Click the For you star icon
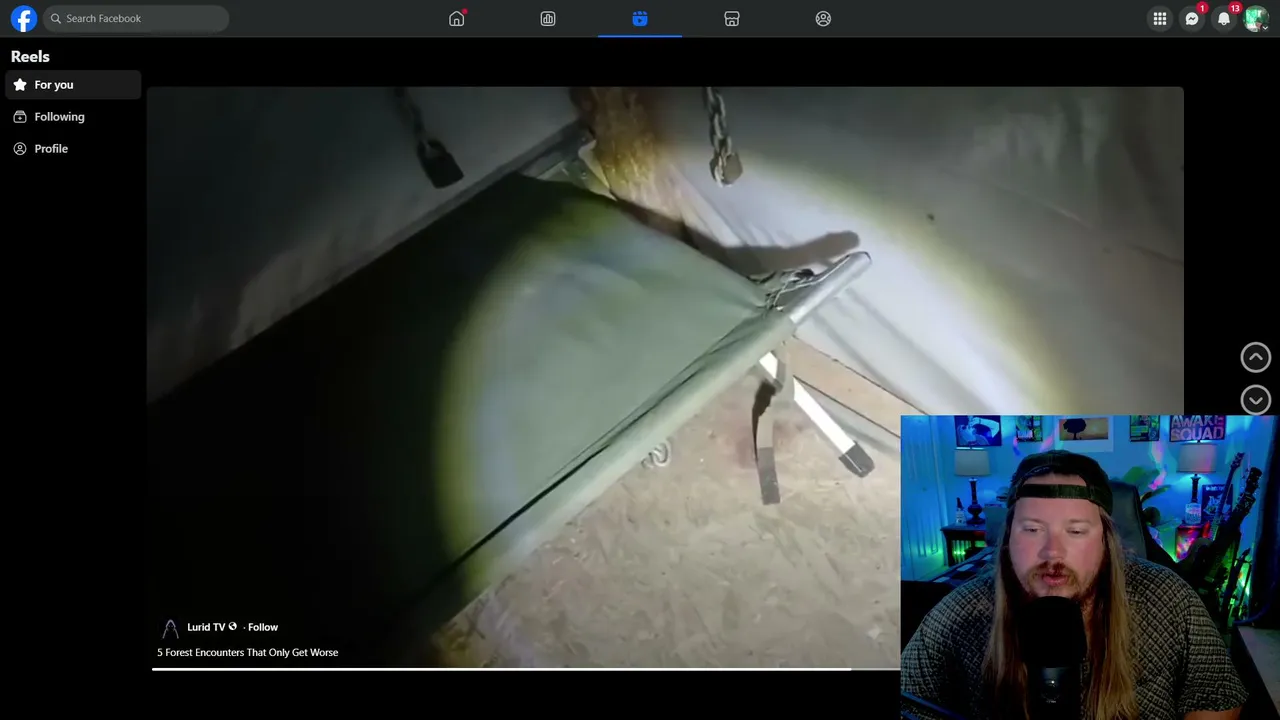This screenshot has height=720, width=1280. (x=20, y=85)
